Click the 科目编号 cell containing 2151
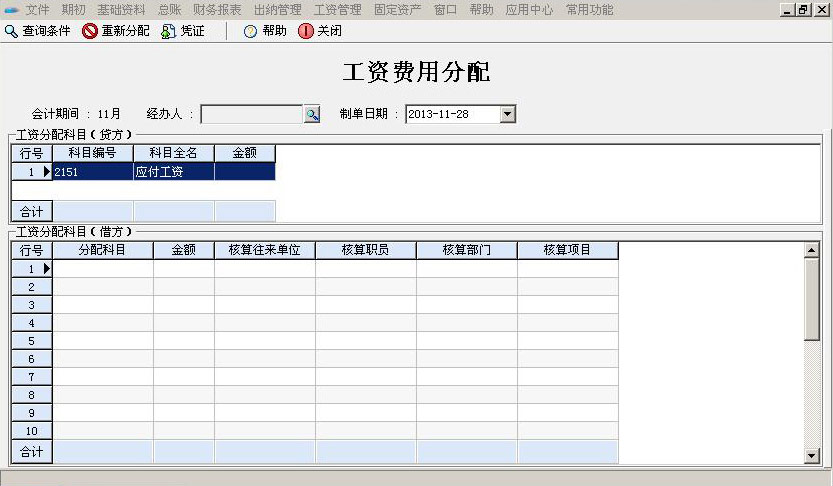Viewport: 833px width, 486px height. tap(92, 172)
